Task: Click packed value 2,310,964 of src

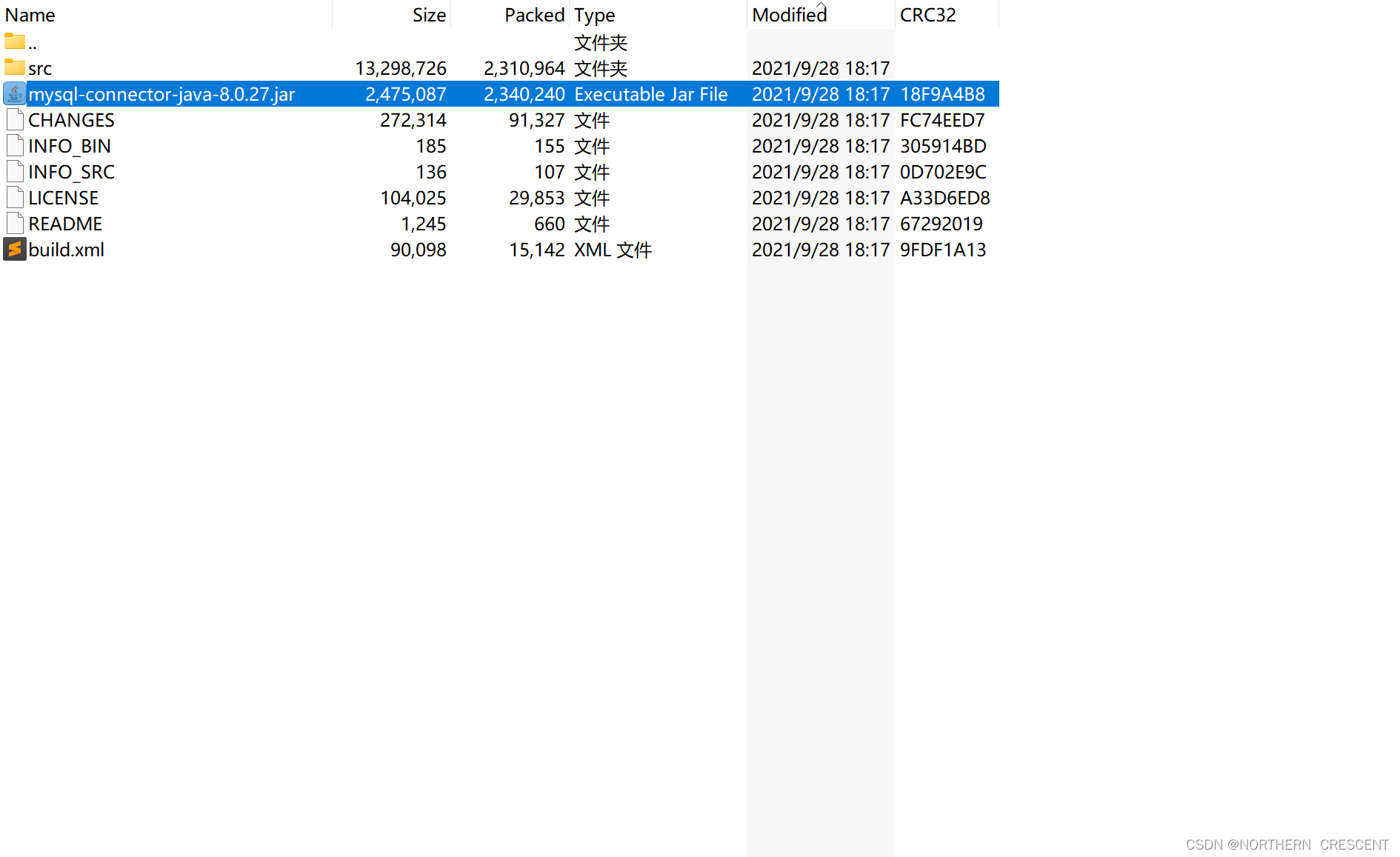Action: pyautogui.click(x=524, y=68)
